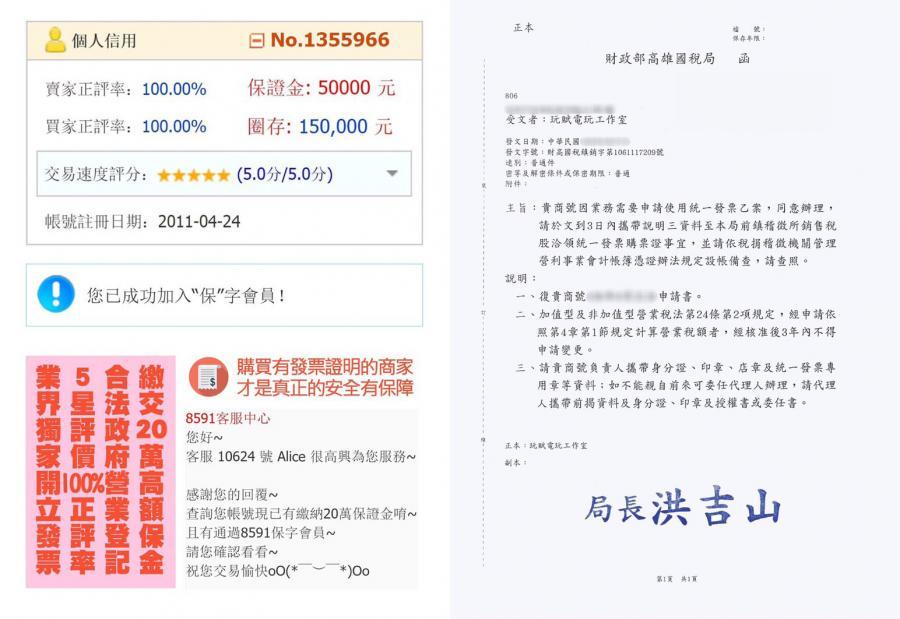
Task: Click the 帳號註冊日期 2011-04-24 line
Action: point(142,221)
